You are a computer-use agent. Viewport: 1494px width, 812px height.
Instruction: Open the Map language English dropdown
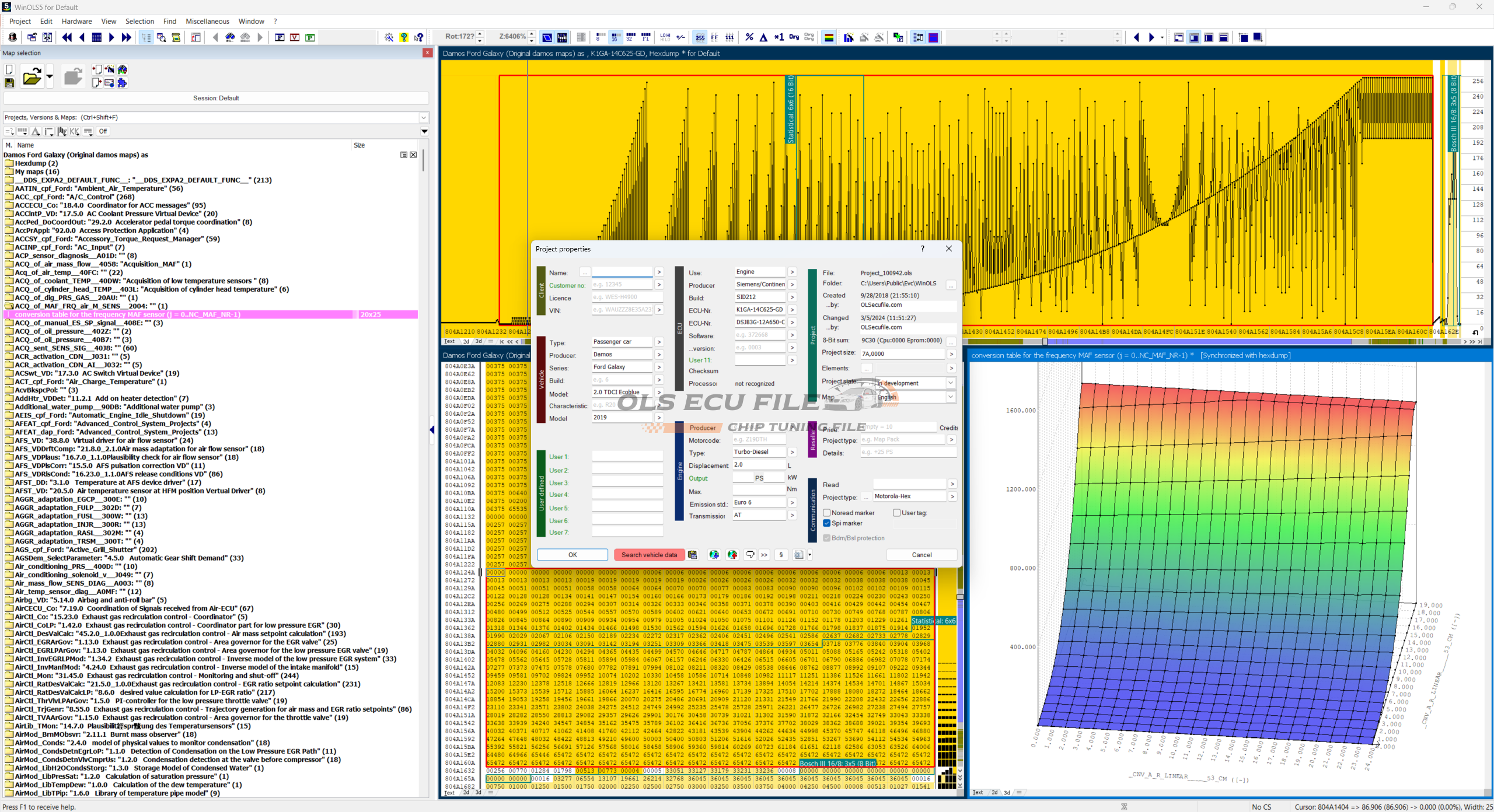pyautogui.click(x=950, y=397)
